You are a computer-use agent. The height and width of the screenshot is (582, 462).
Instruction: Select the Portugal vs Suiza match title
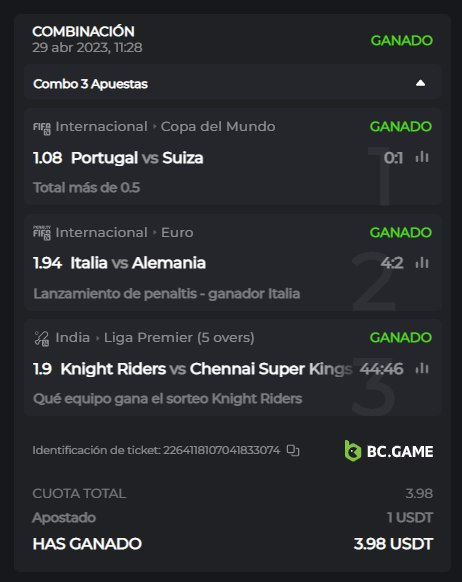[137, 158]
